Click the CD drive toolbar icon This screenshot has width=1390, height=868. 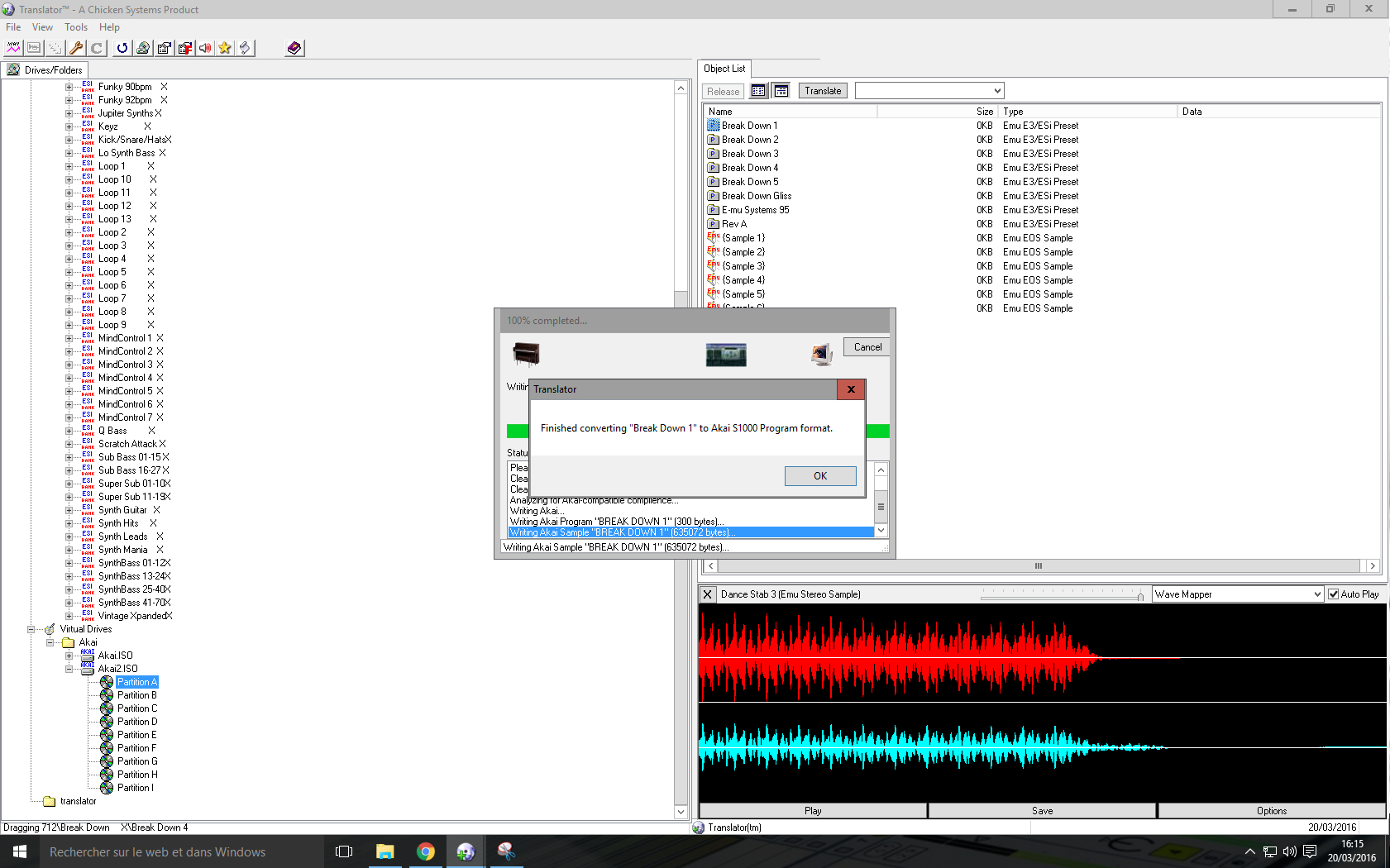click(143, 48)
